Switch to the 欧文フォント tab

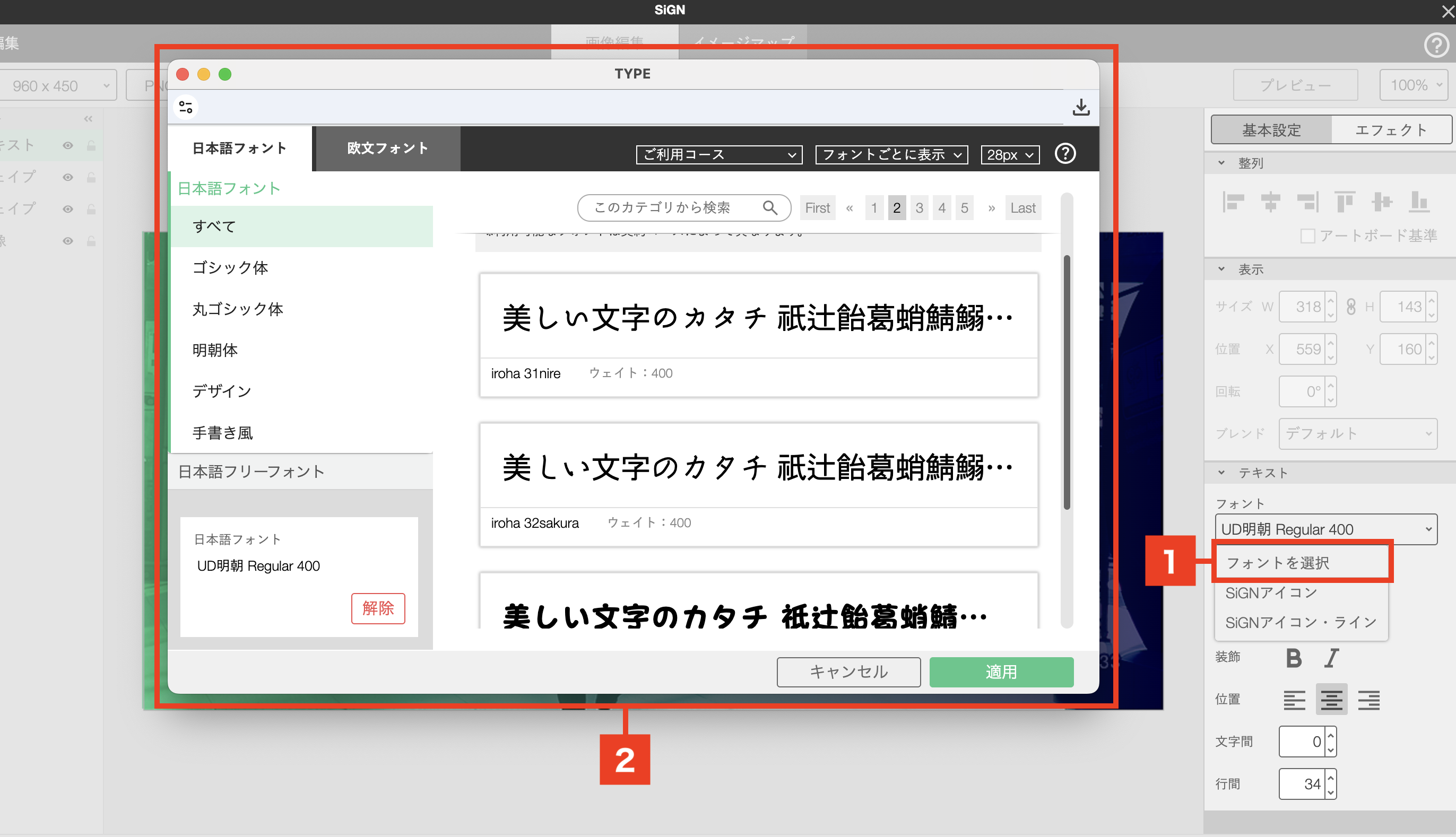[x=386, y=148]
